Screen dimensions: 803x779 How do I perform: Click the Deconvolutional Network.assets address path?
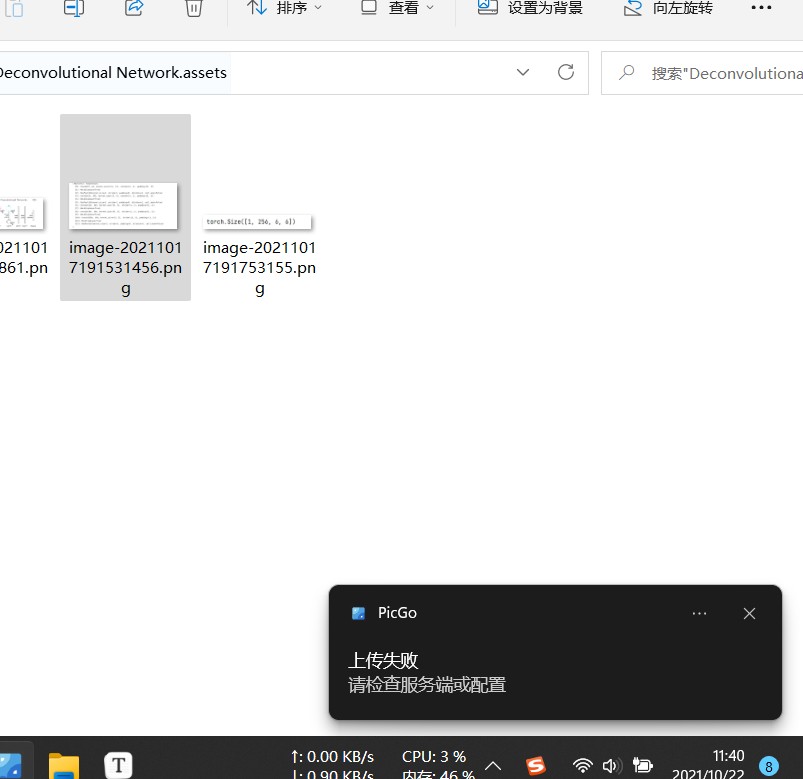click(x=113, y=73)
